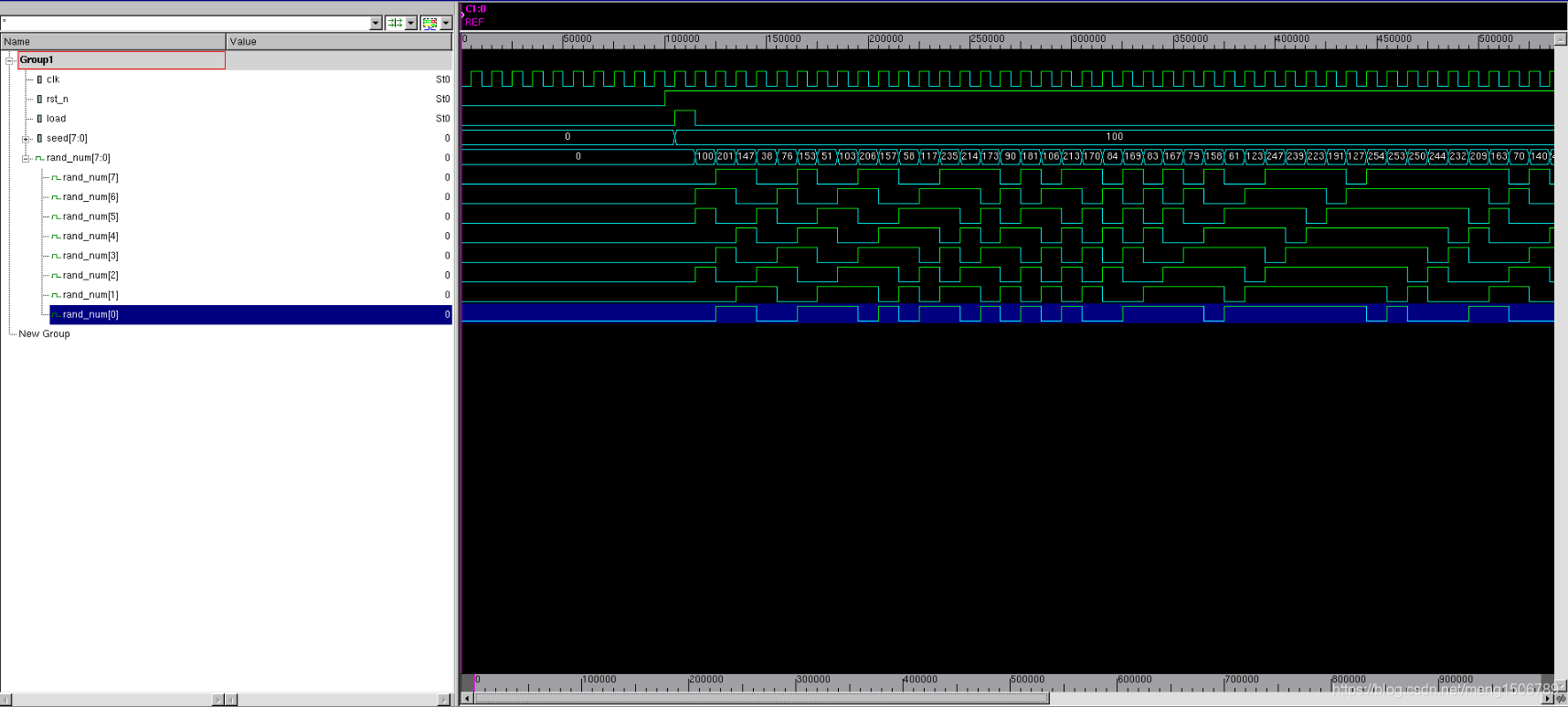Select the rand_num[5] bit signal
Viewport: 1568px width, 707px height.
(x=90, y=216)
